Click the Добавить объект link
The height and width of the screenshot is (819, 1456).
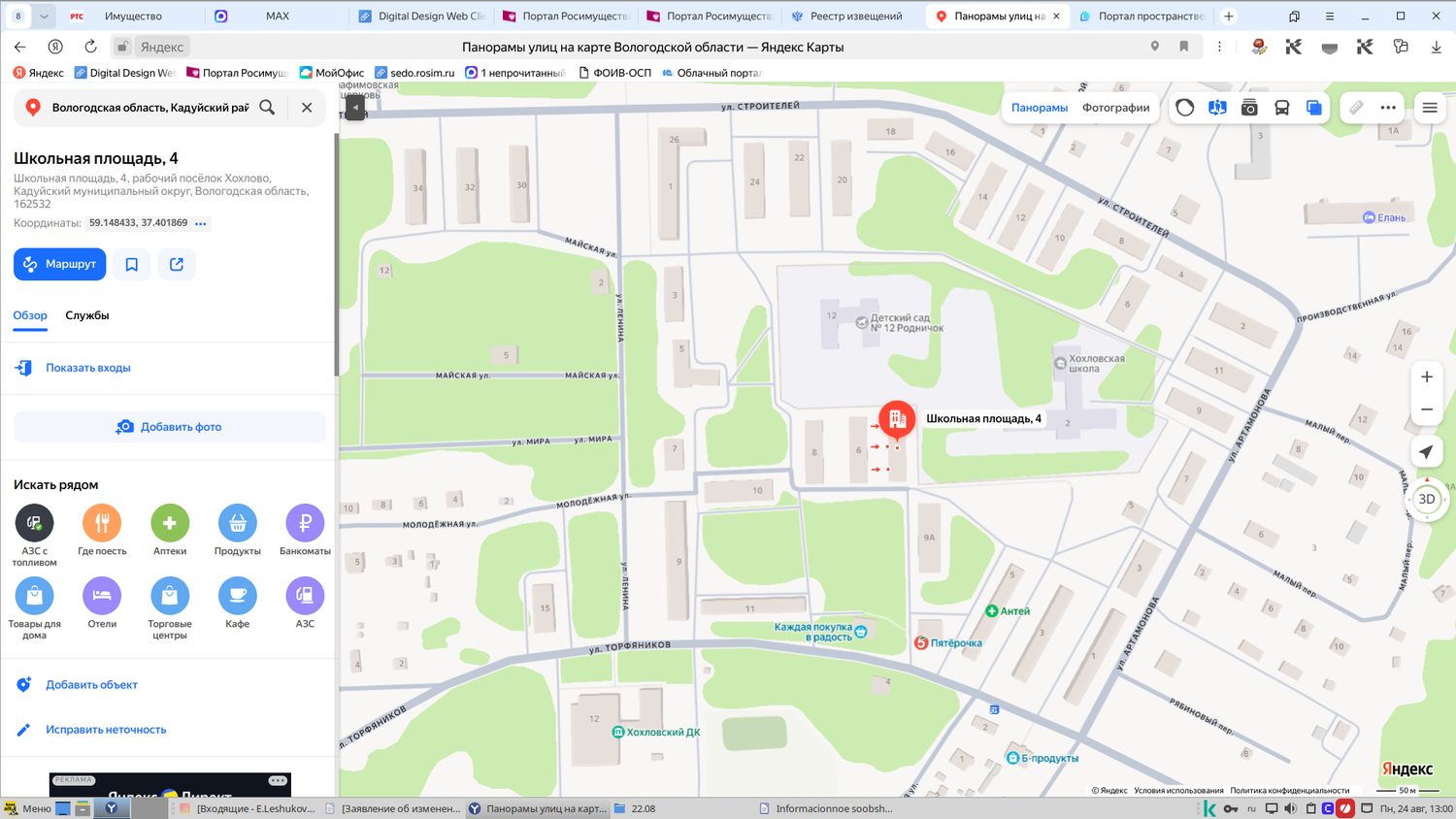point(91,685)
